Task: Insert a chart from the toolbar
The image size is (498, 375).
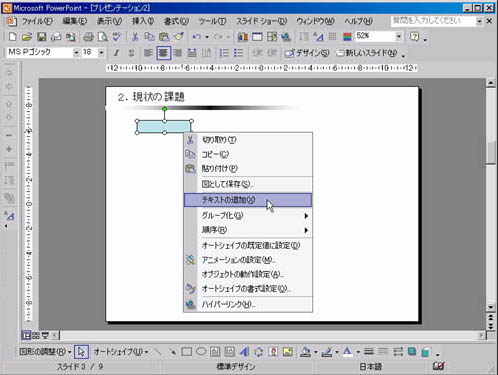Action: [243, 37]
